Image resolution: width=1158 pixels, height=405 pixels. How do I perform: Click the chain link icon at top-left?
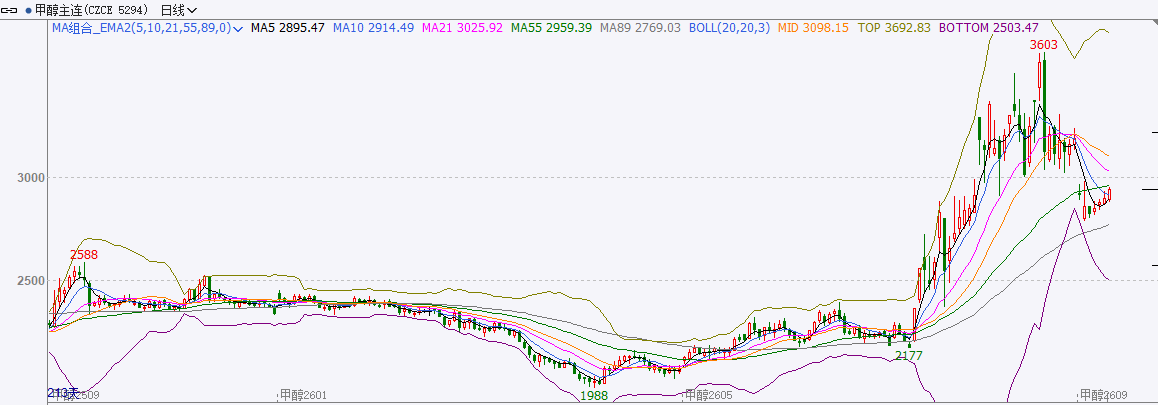(x=10, y=10)
